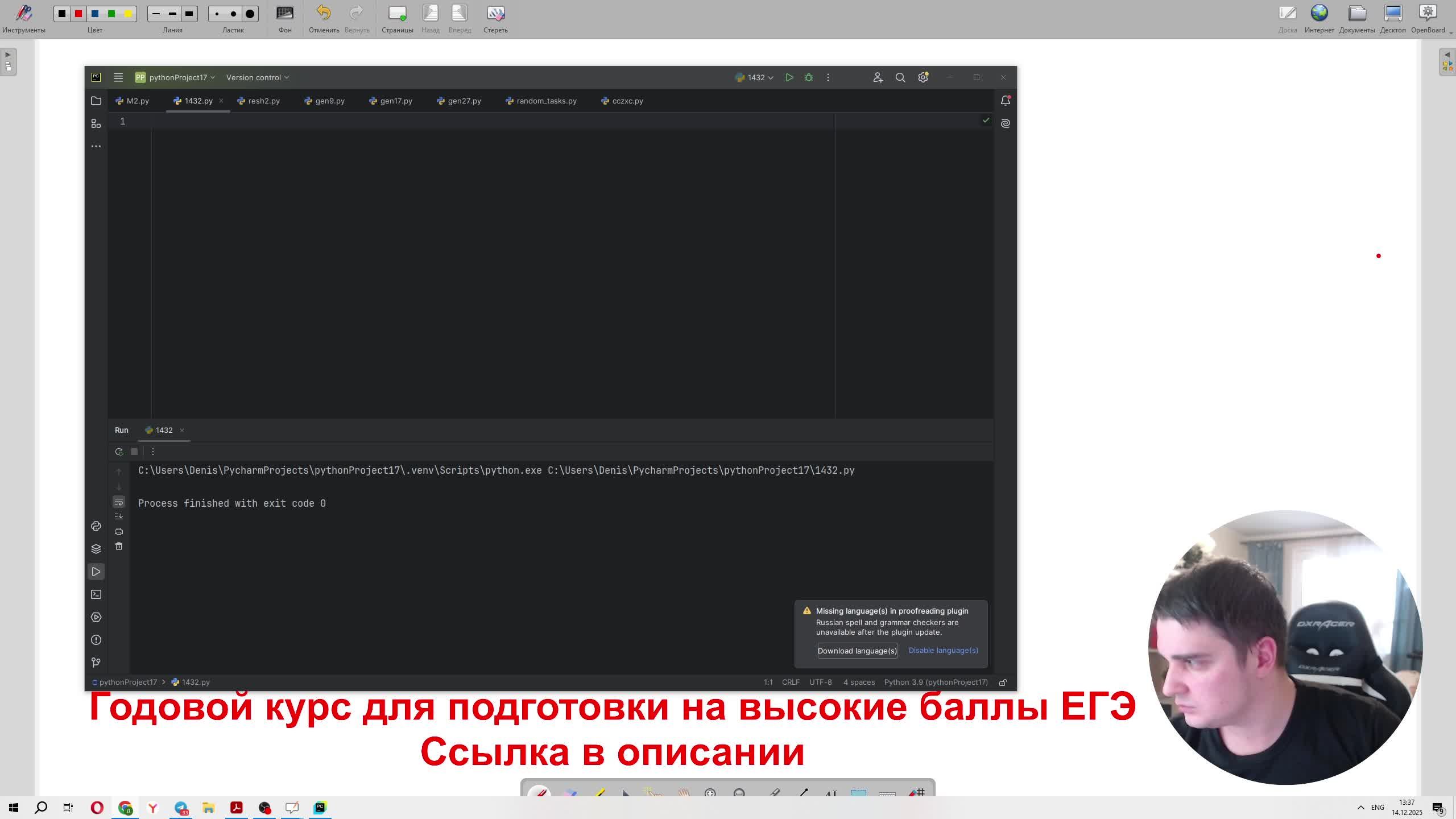Click Download language(s) in the plugin notification
The image size is (1456, 819).
(x=857, y=651)
